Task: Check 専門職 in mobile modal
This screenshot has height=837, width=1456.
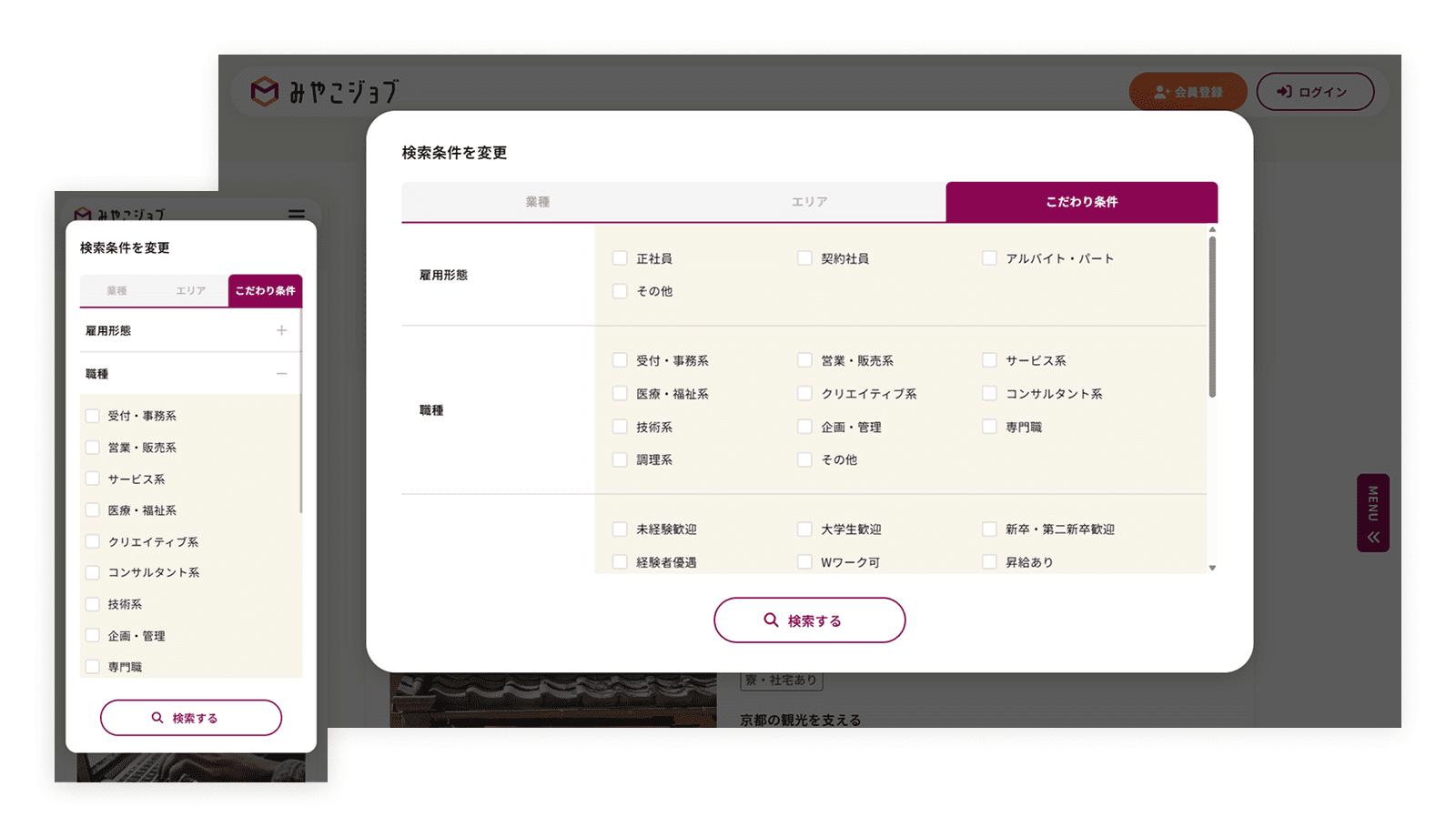Action: (92, 667)
